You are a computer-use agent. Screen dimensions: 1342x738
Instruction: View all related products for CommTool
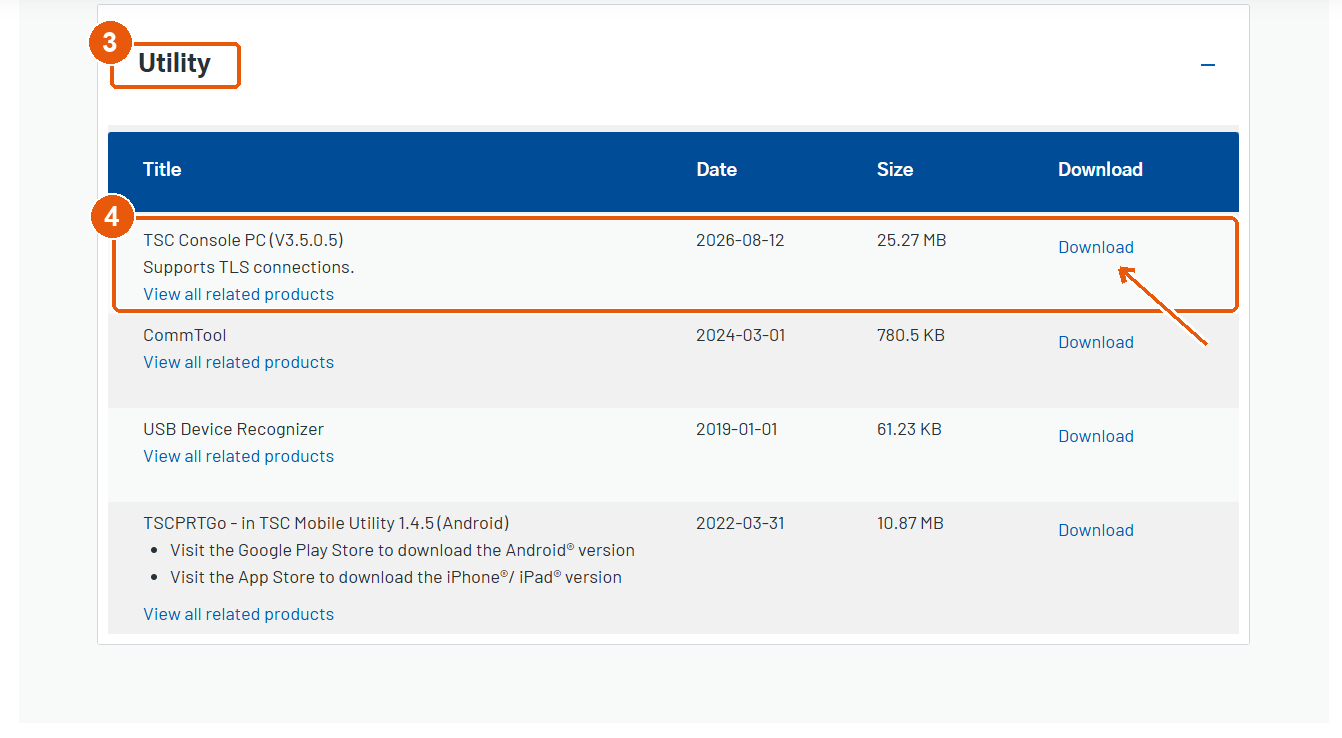239,362
